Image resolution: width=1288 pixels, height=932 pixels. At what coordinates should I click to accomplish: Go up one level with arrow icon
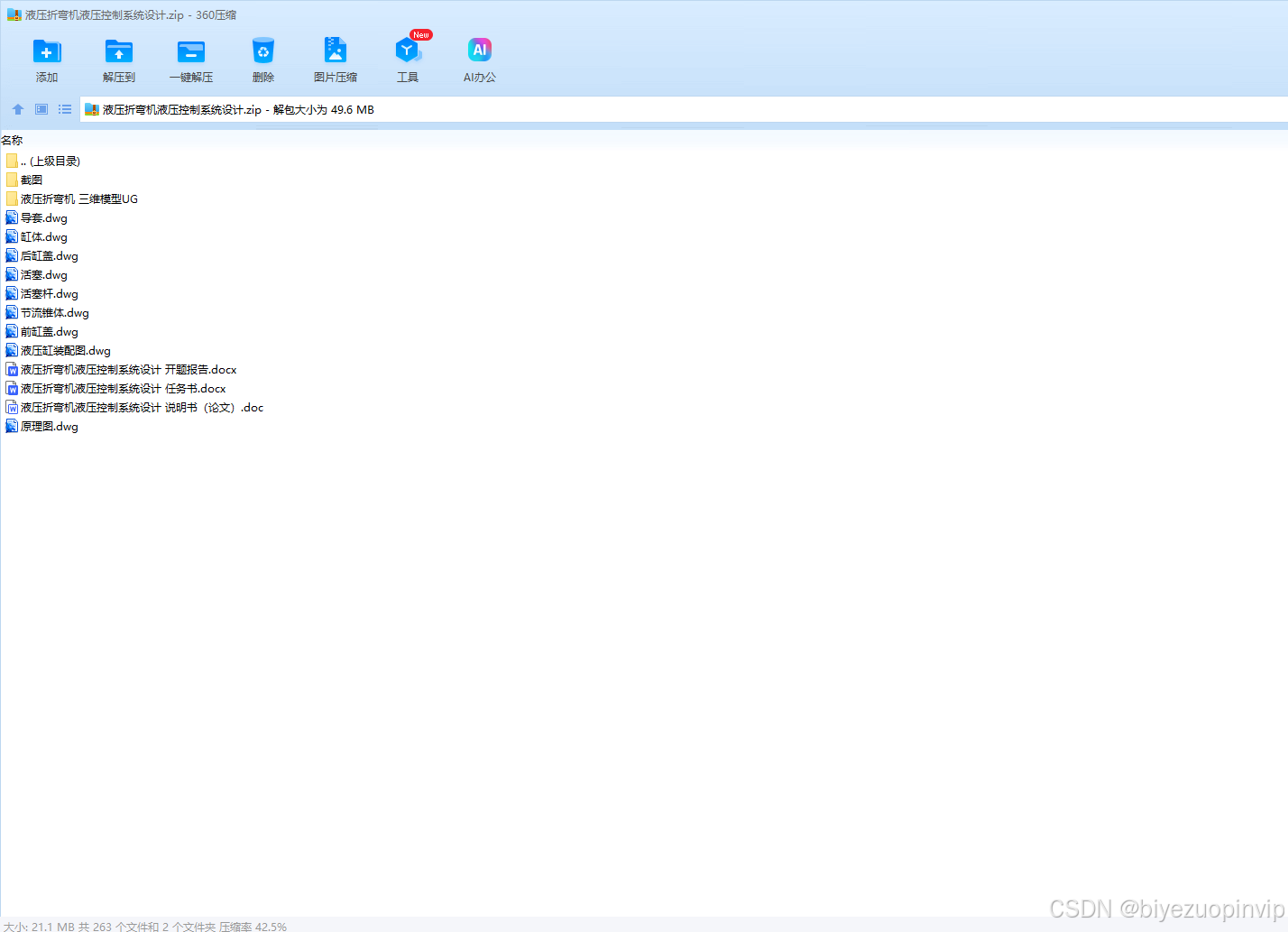(18, 109)
